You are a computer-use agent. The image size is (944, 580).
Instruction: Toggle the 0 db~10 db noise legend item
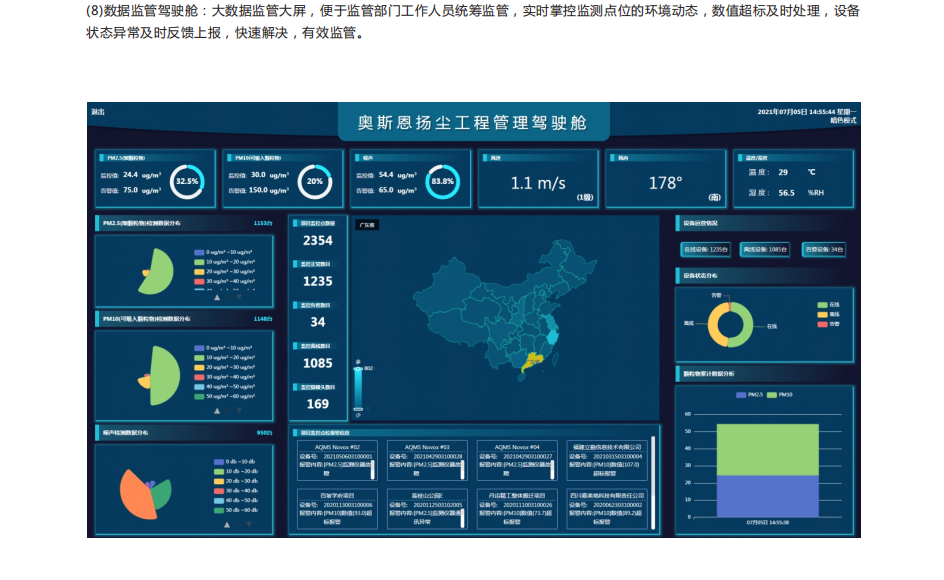pos(235,462)
